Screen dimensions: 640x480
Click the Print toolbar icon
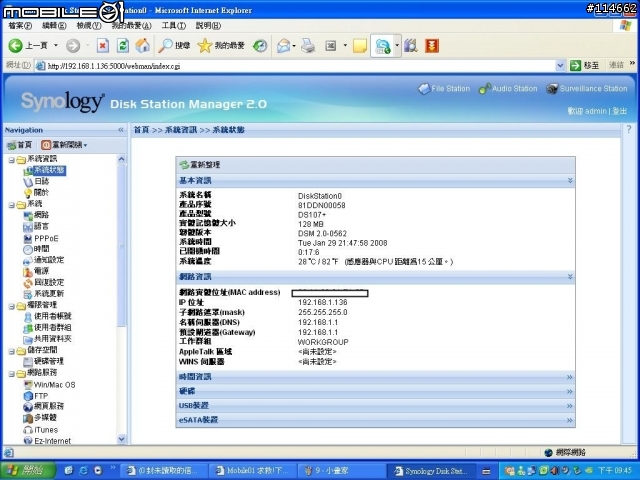[308, 45]
